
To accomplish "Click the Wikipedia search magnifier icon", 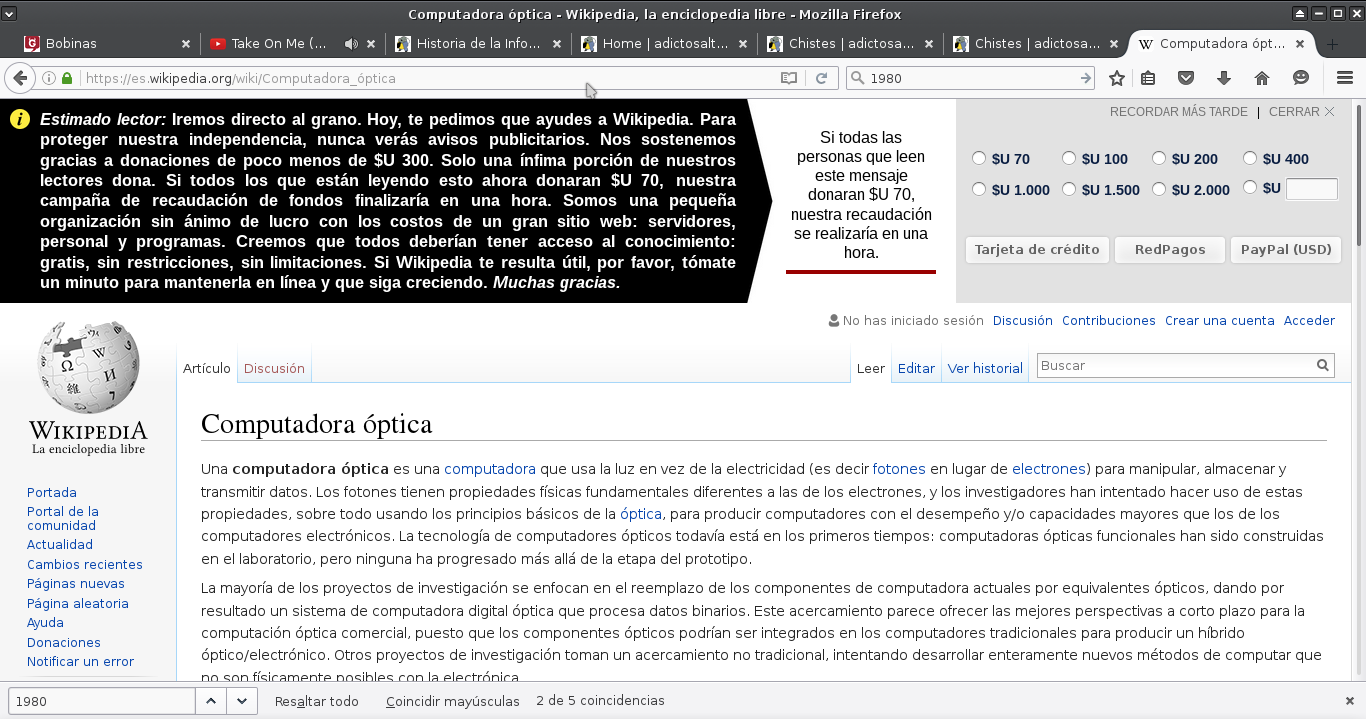I will 1322,366.
